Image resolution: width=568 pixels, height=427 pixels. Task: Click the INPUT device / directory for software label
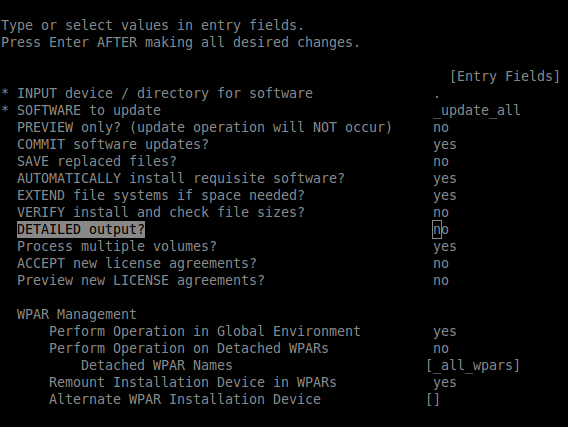click(x=165, y=93)
